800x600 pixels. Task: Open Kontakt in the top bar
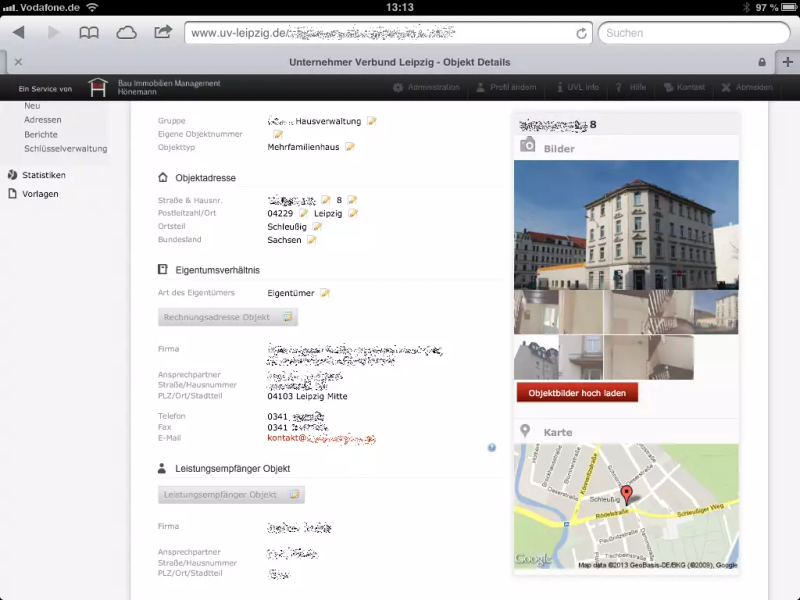[x=684, y=87]
